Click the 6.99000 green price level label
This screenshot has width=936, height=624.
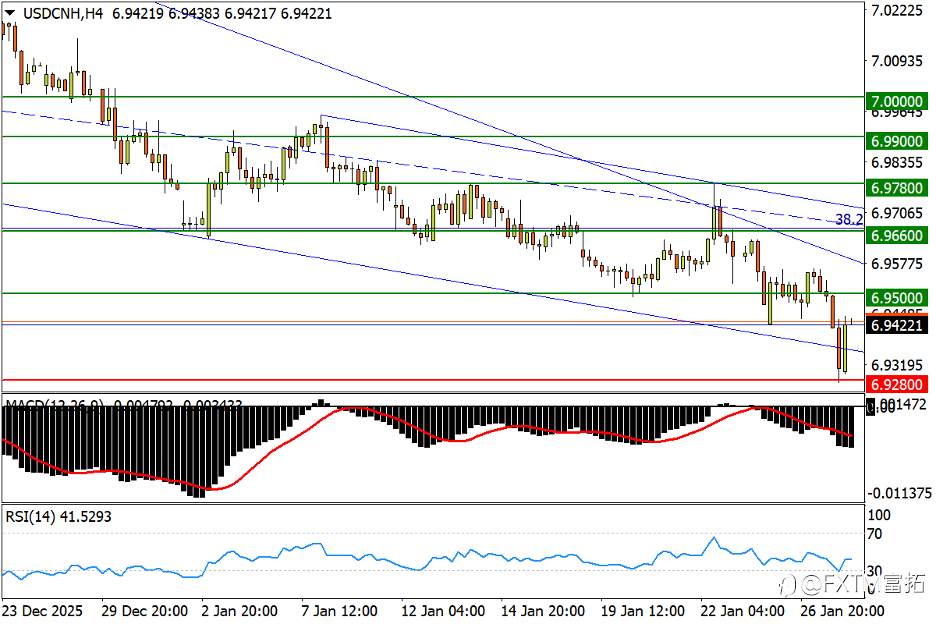897,141
